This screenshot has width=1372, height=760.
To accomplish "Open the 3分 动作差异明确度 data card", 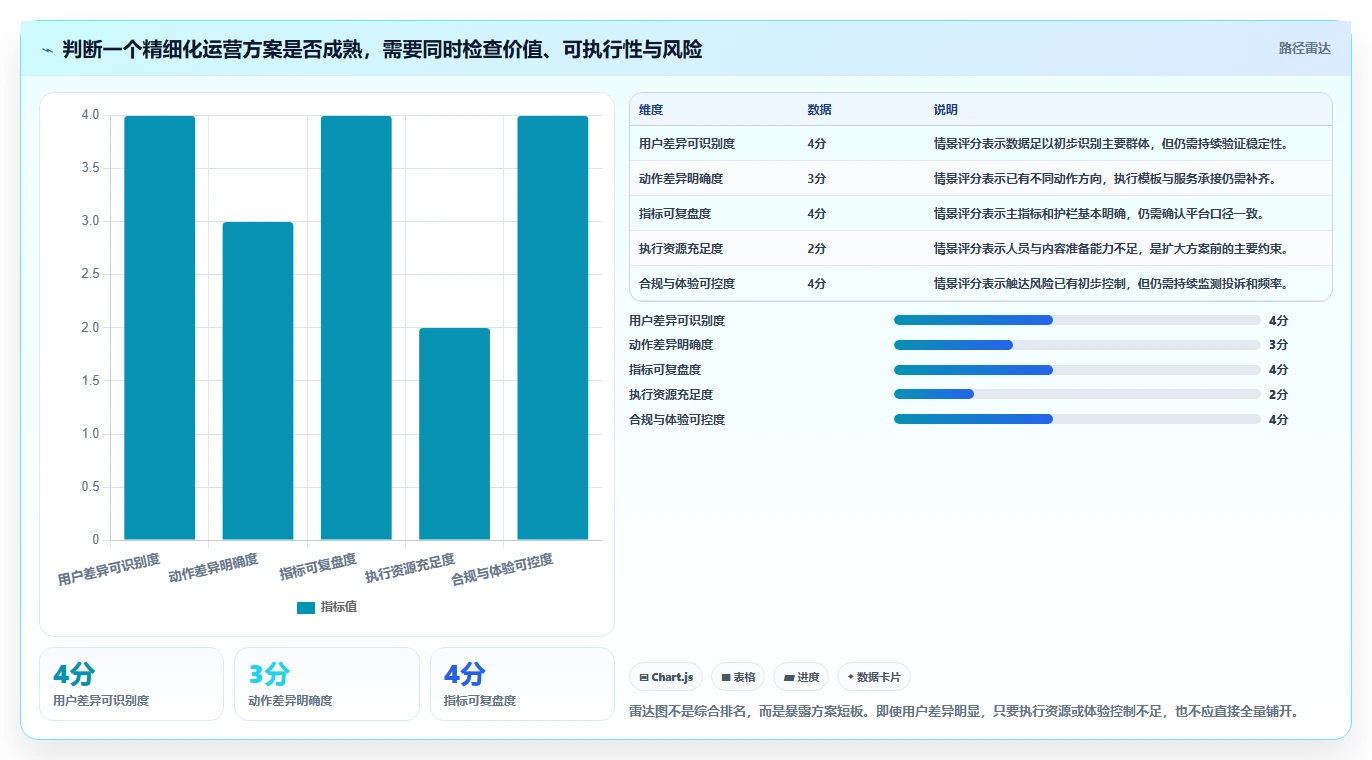I will point(327,684).
